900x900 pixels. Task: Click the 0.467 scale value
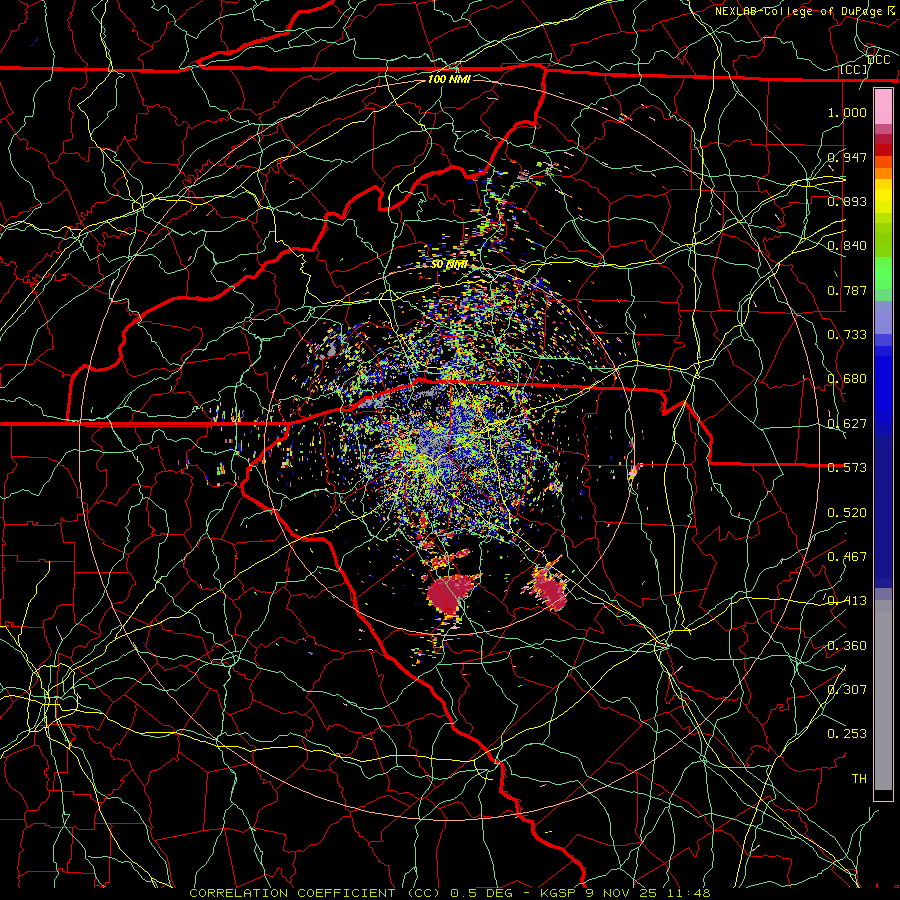tap(847, 557)
